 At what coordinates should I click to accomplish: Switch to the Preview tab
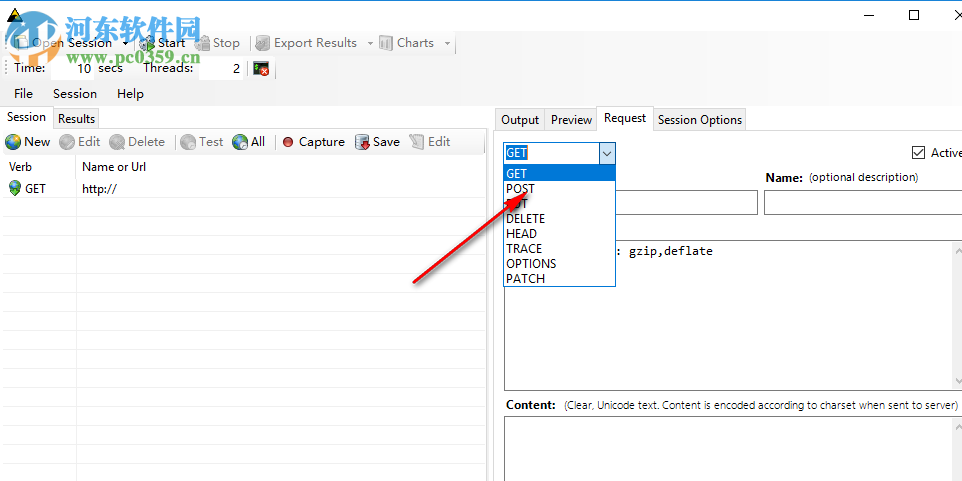(x=571, y=120)
